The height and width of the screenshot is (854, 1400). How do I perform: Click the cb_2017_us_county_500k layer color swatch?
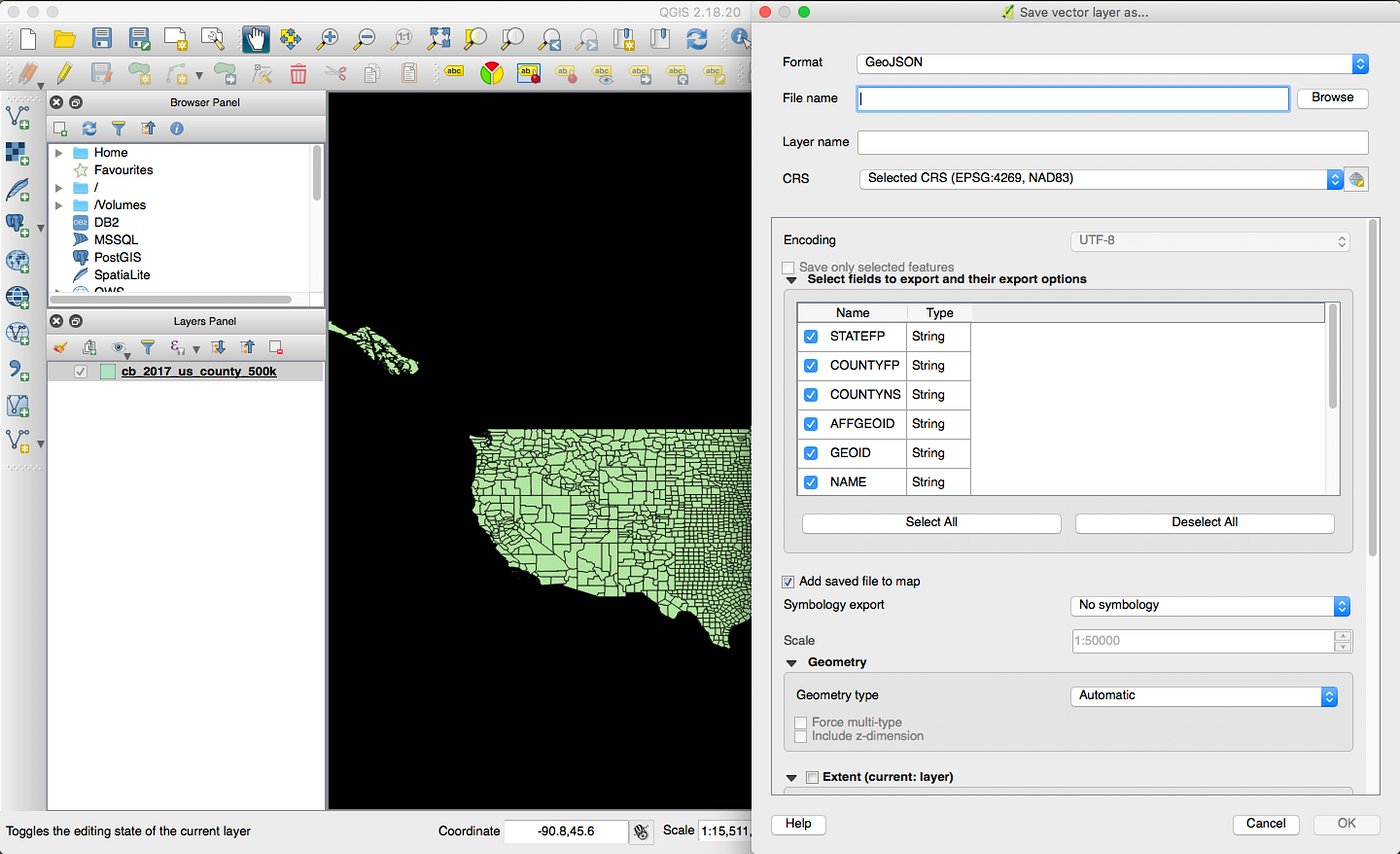pyautogui.click(x=108, y=371)
